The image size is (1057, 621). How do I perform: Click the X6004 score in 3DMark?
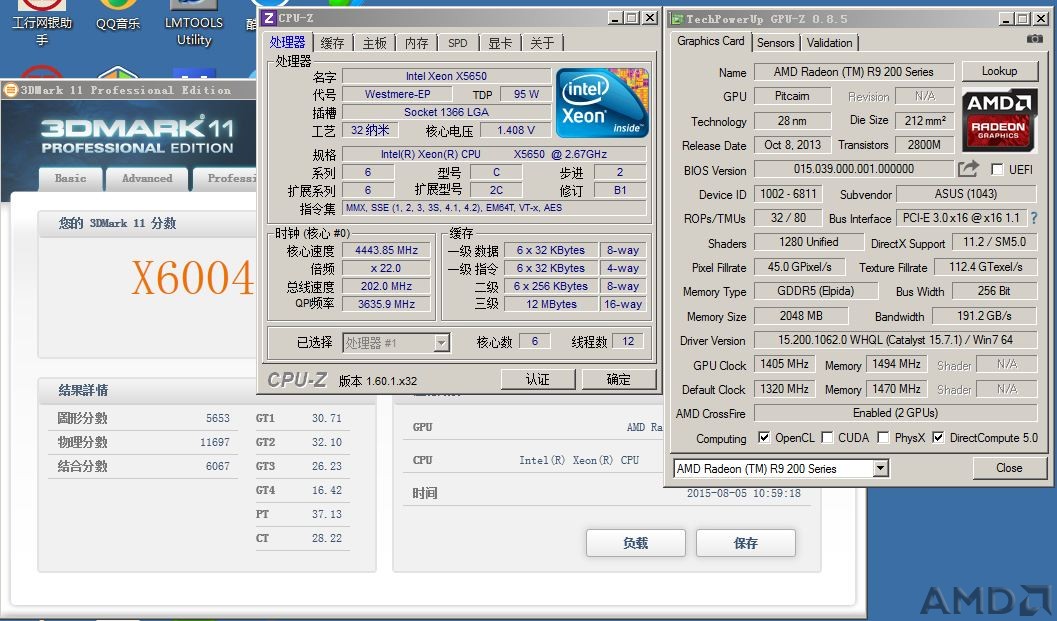193,276
